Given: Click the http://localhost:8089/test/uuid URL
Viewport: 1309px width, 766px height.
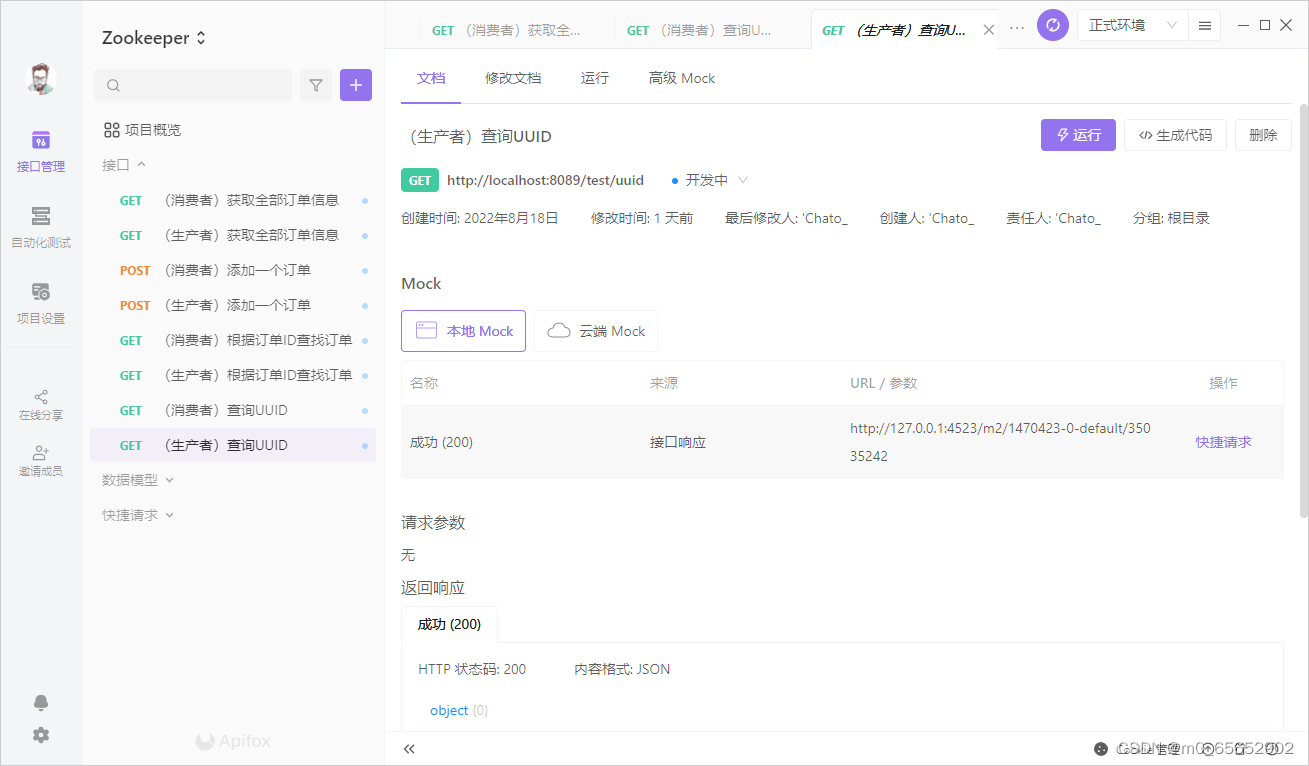Looking at the screenshot, I should [545, 180].
